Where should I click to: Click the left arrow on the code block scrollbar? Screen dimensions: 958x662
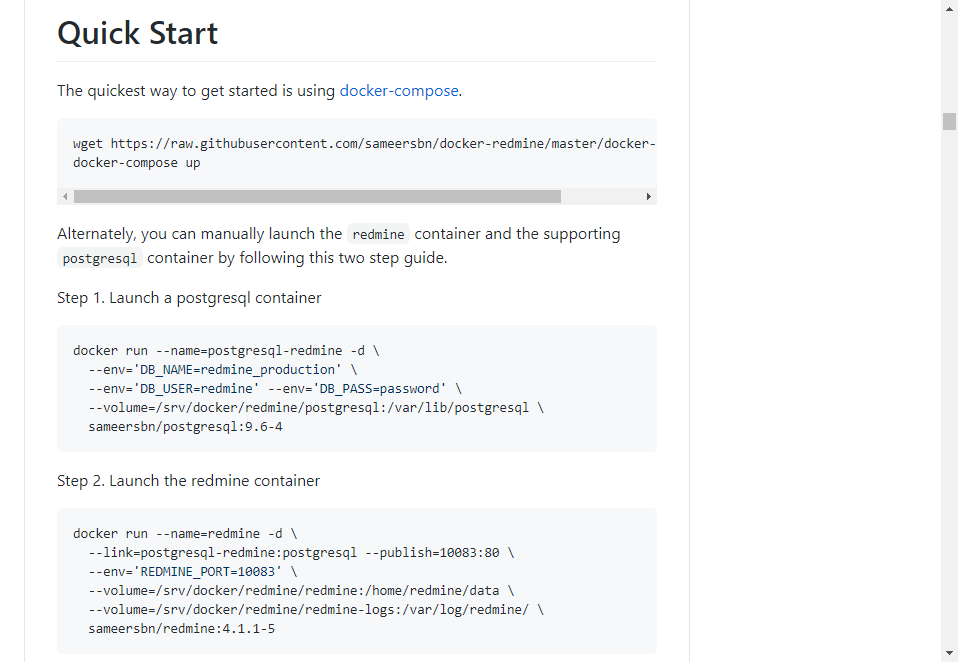(x=64, y=196)
